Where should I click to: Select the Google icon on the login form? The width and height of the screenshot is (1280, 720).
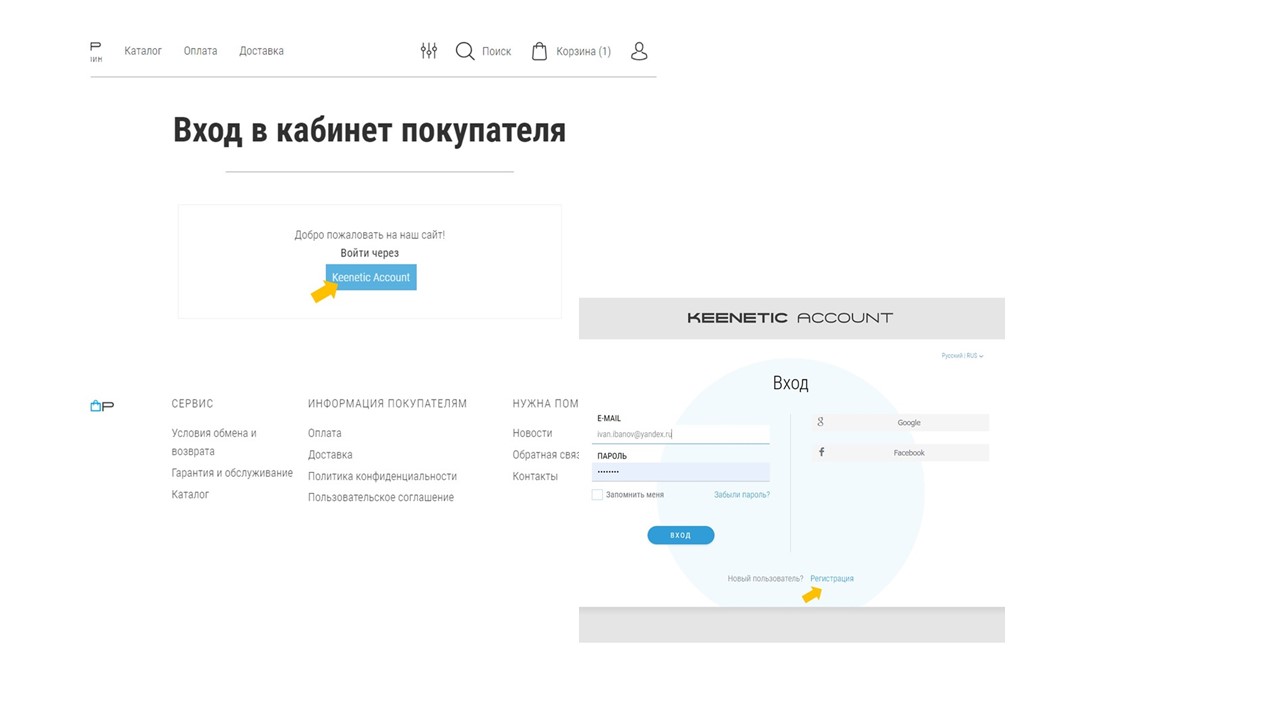820,422
